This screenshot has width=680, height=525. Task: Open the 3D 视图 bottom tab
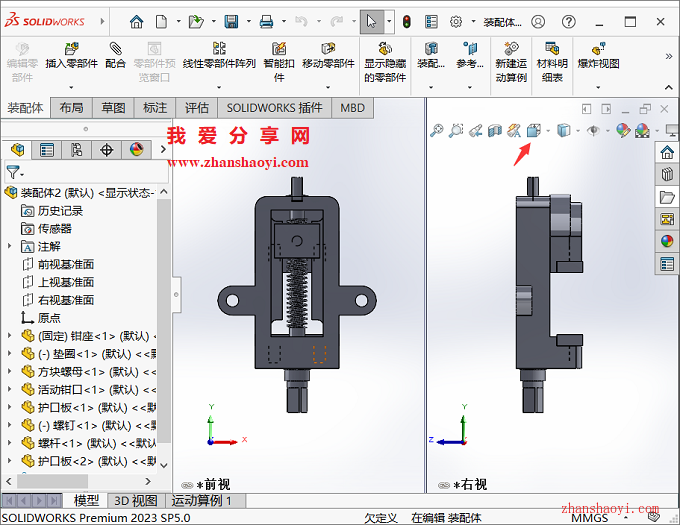136,501
